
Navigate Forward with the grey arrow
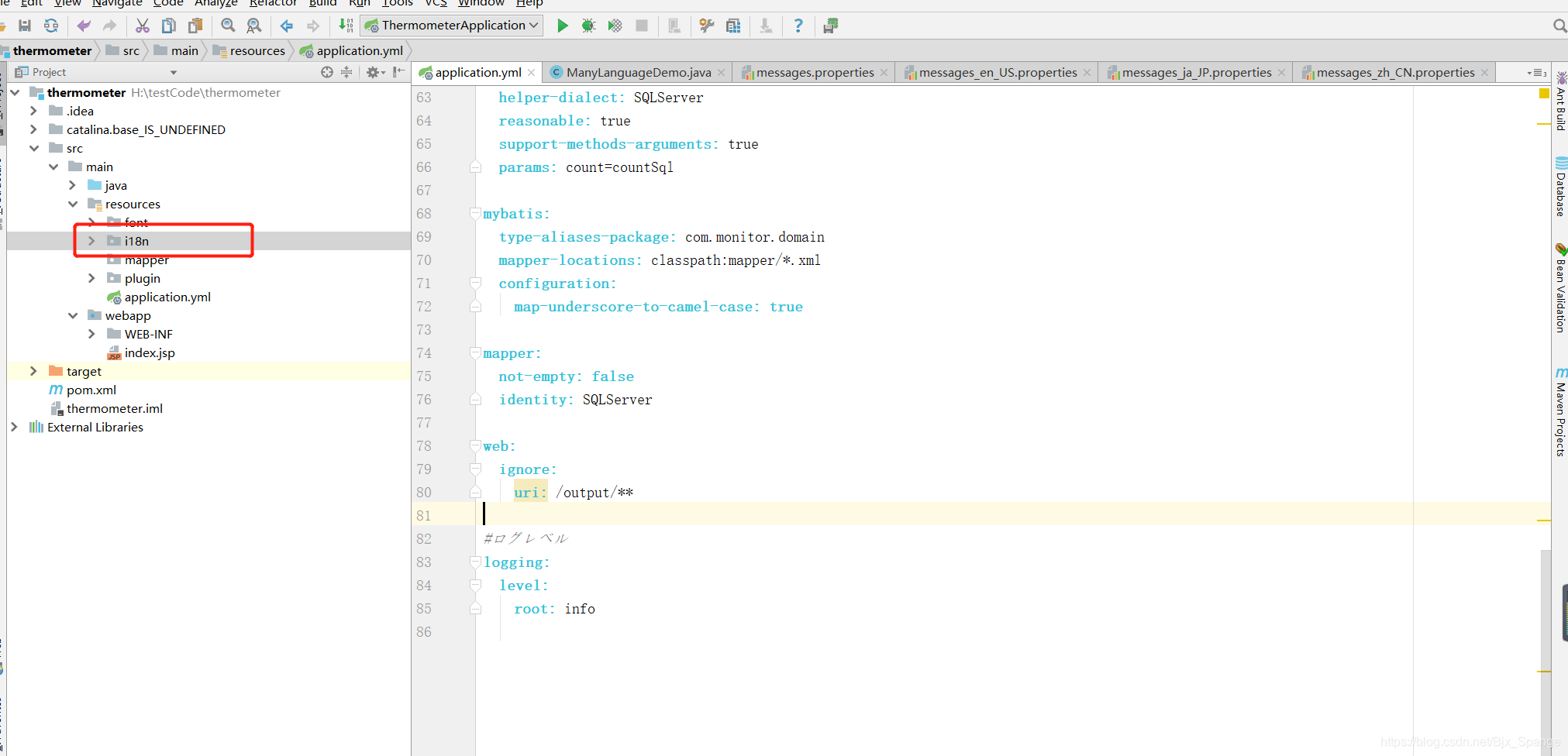click(313, 26)
